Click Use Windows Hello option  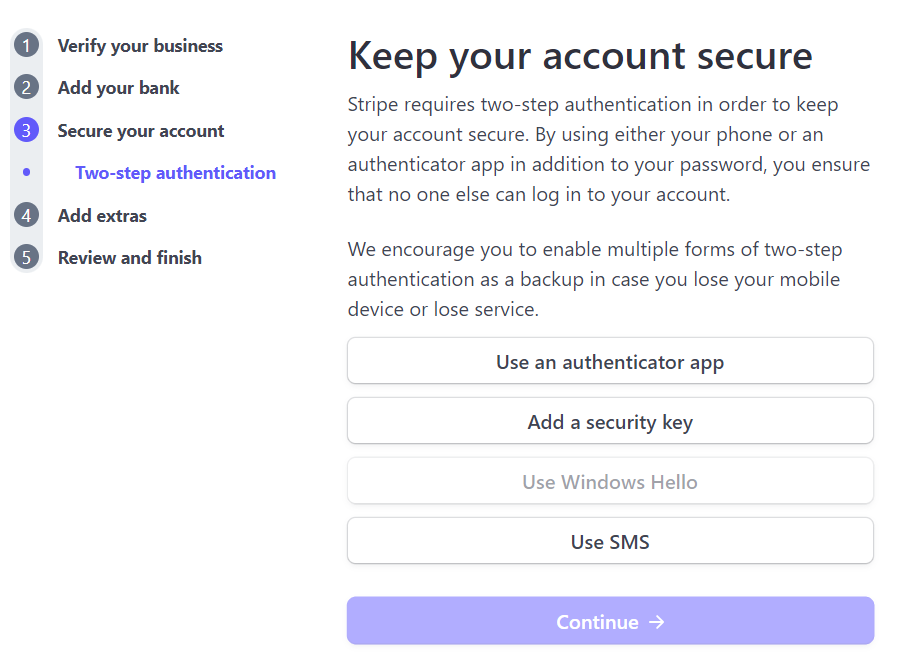pyautogui.click(x=610, y=481)
